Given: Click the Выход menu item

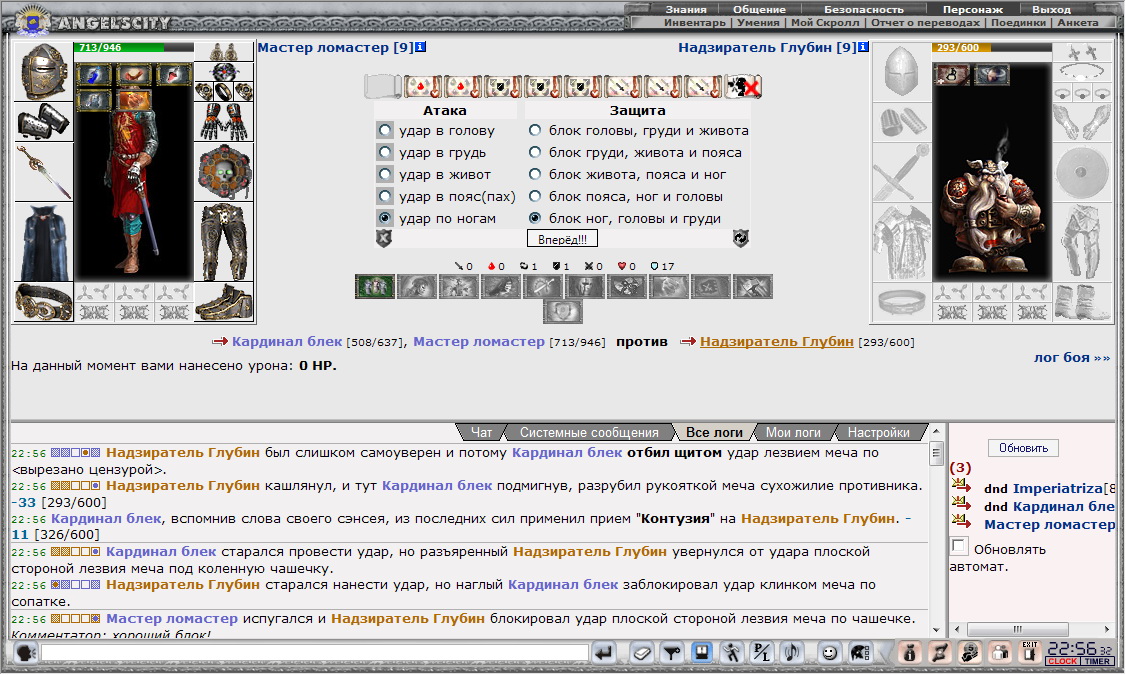Looking at the screenshot, I should coord(1051,9).
